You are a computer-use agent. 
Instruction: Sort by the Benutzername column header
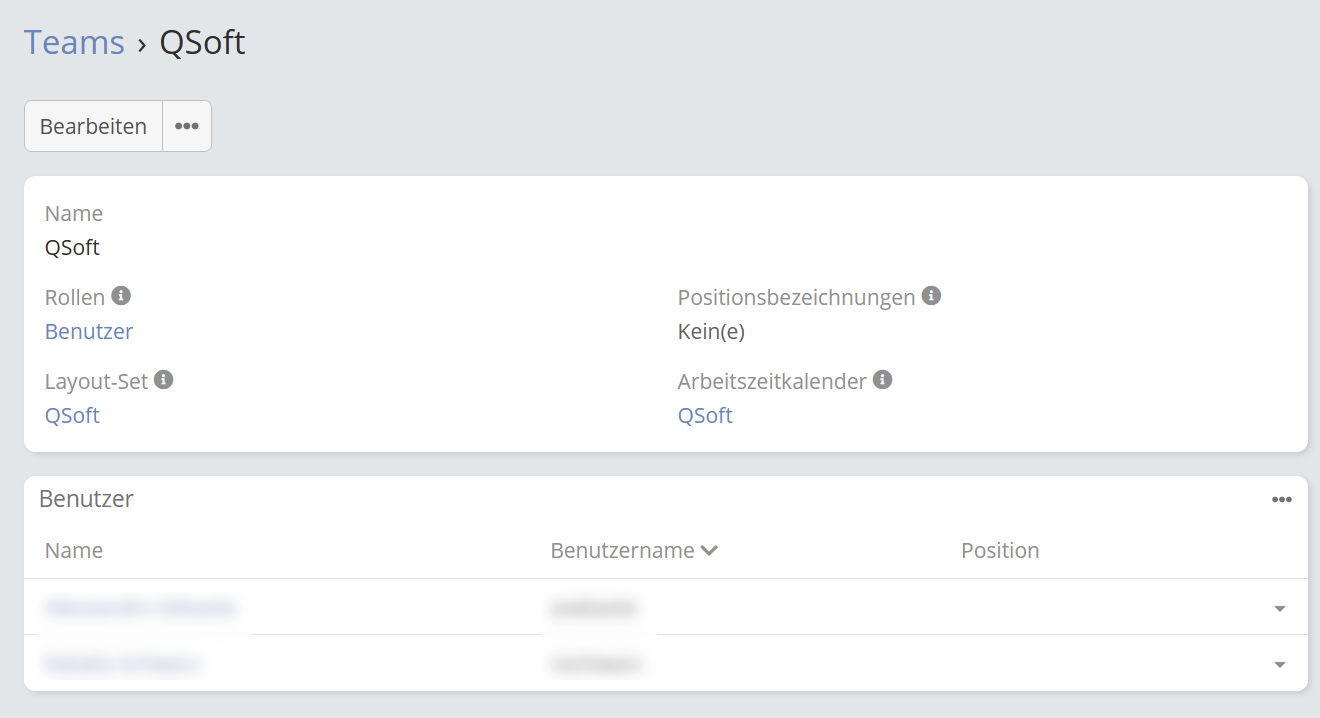coord(622,550)
